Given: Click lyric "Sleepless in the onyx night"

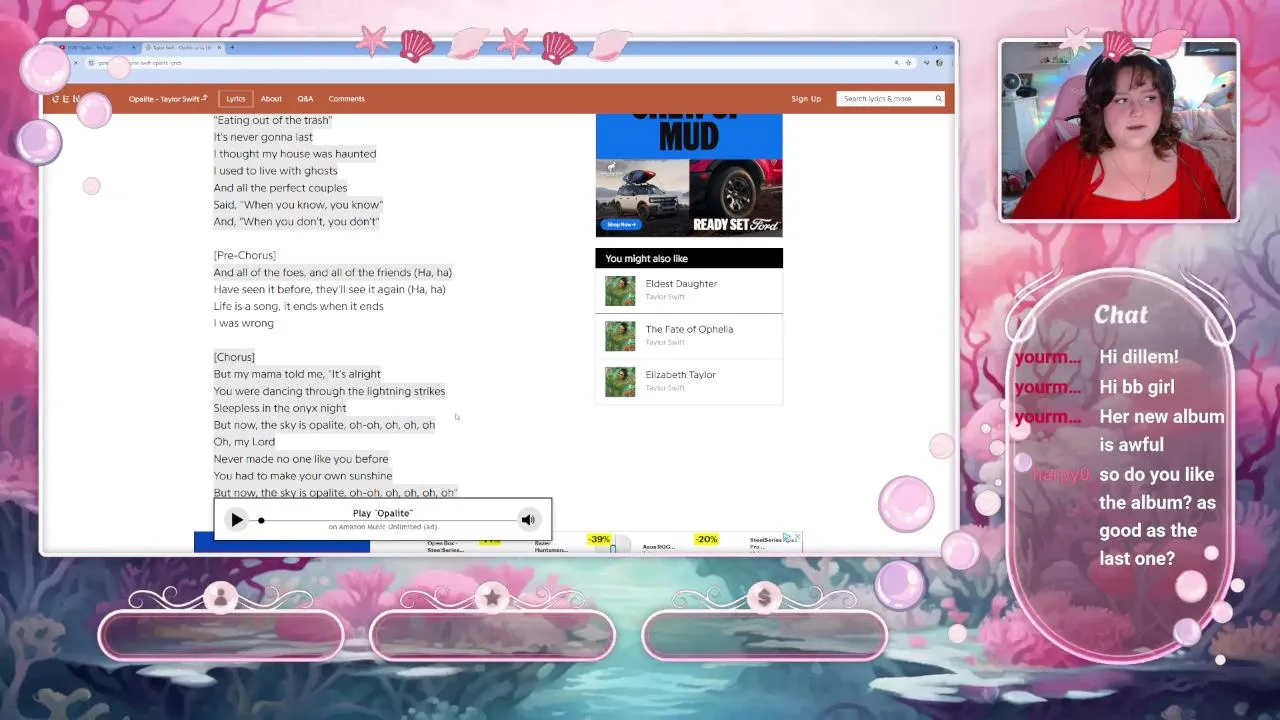Looking at the screenshot, I should pyautogui.click(x=280, y=408).
